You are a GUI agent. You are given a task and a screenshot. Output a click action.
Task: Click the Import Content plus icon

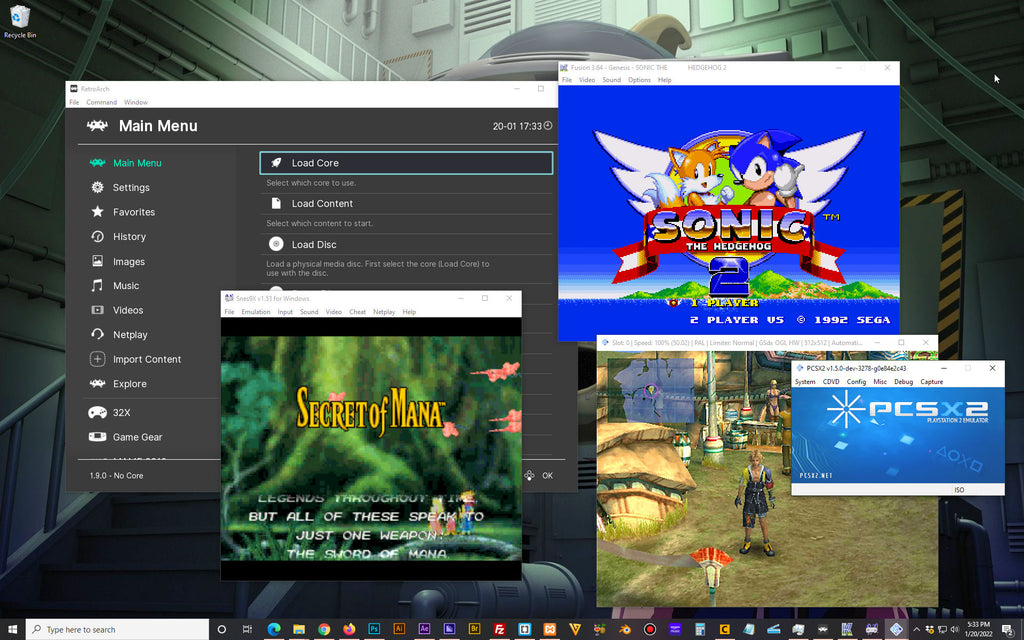(x=97, y=359)
